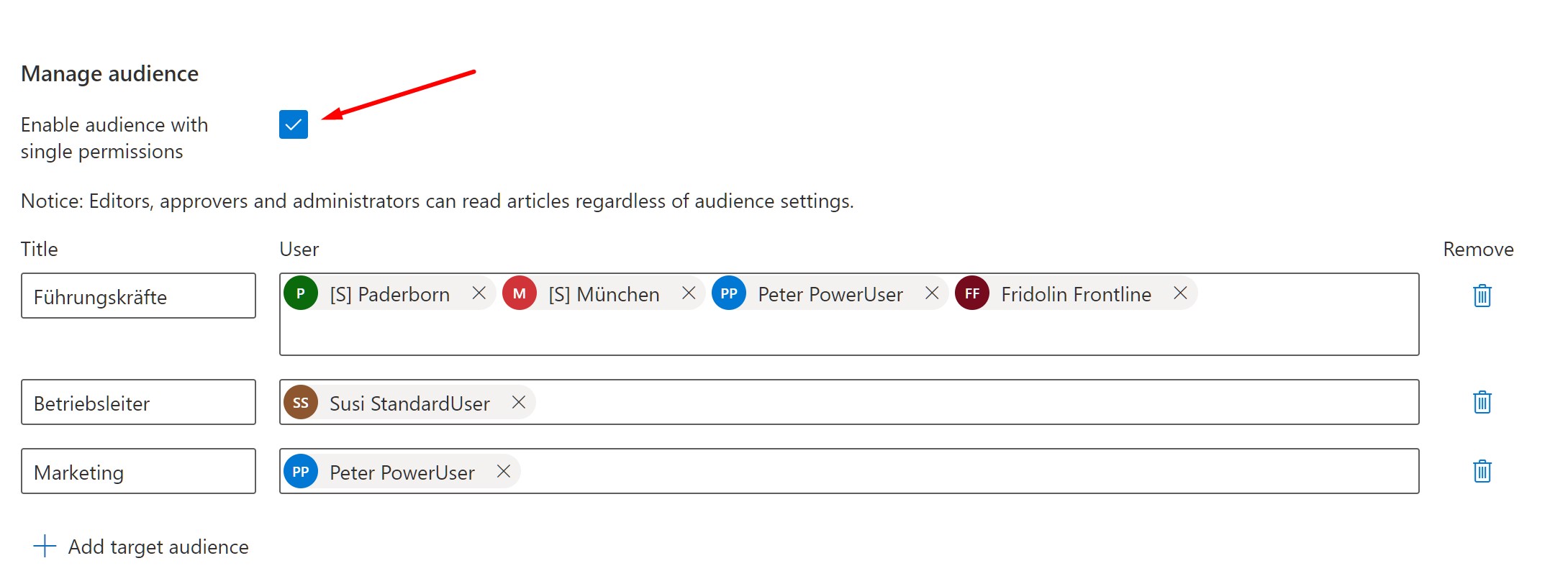Remove [S] Paderborn from Führungskräfte
Screen dimensions: 1568x571
[479, 293]
